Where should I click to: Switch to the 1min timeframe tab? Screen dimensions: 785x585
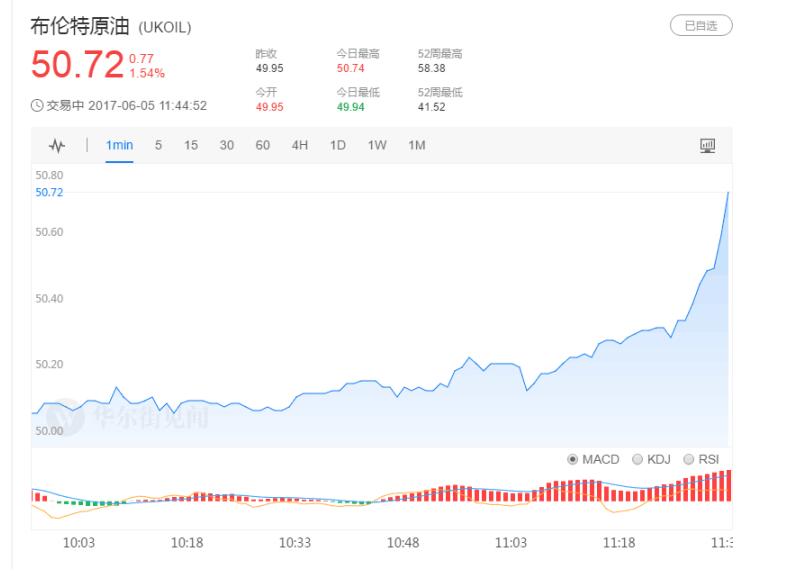[x=120, y=146]
